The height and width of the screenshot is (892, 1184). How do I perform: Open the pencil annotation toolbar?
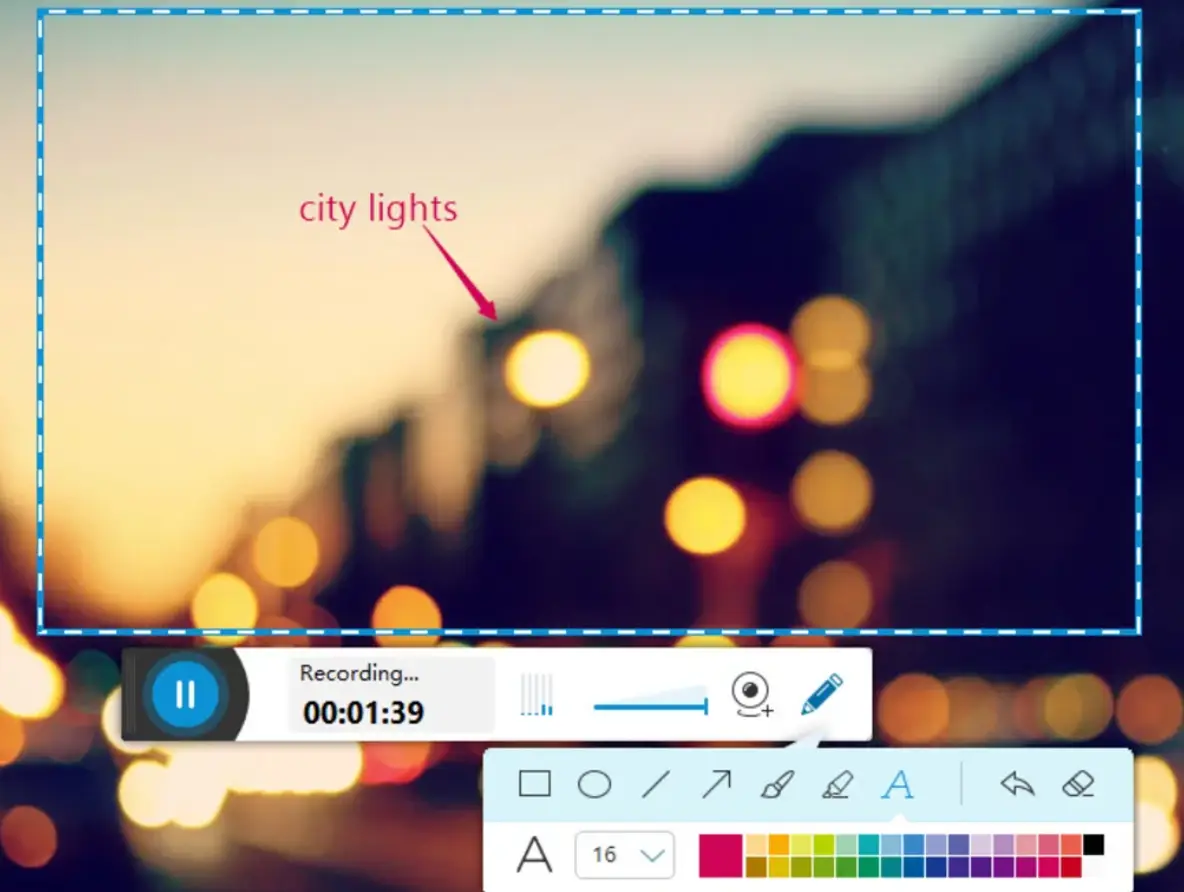[820, 694]
